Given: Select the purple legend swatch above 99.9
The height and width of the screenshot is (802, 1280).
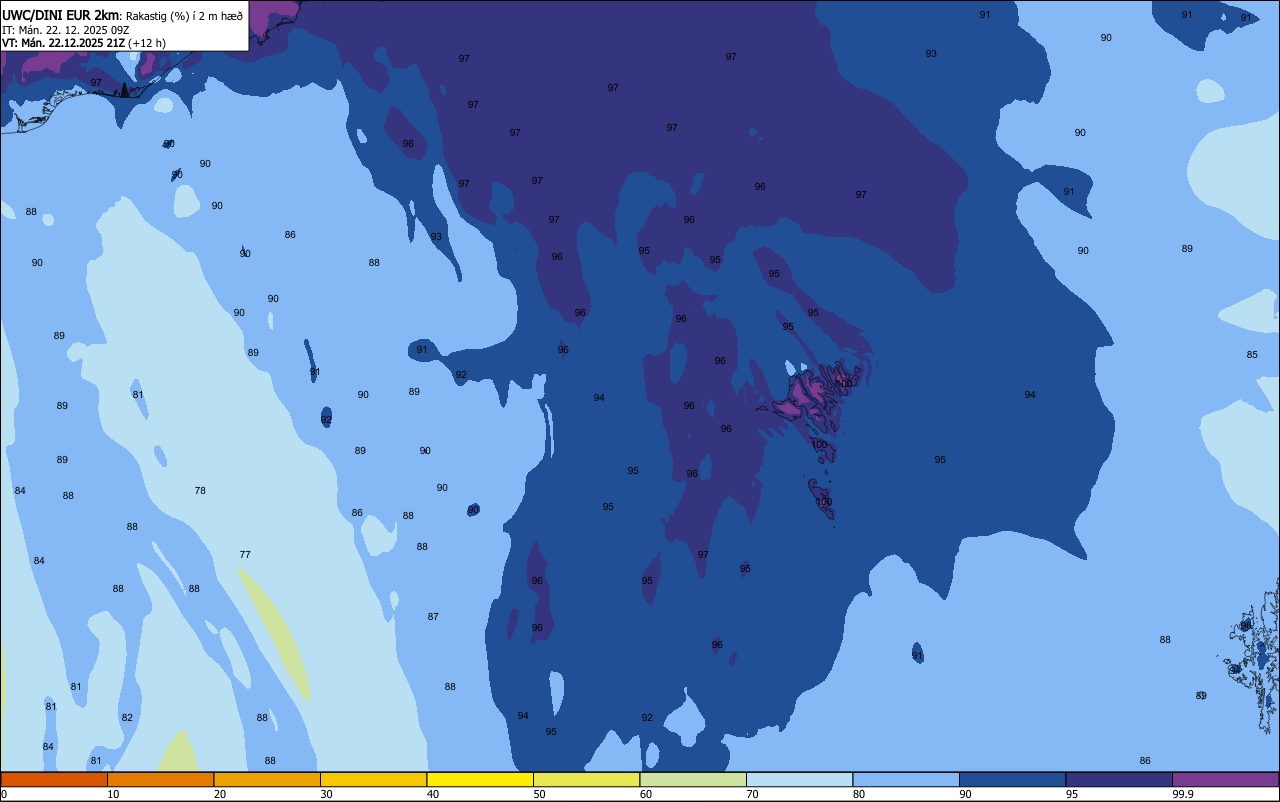Looking at the screenshot, I should [1225, 779].
